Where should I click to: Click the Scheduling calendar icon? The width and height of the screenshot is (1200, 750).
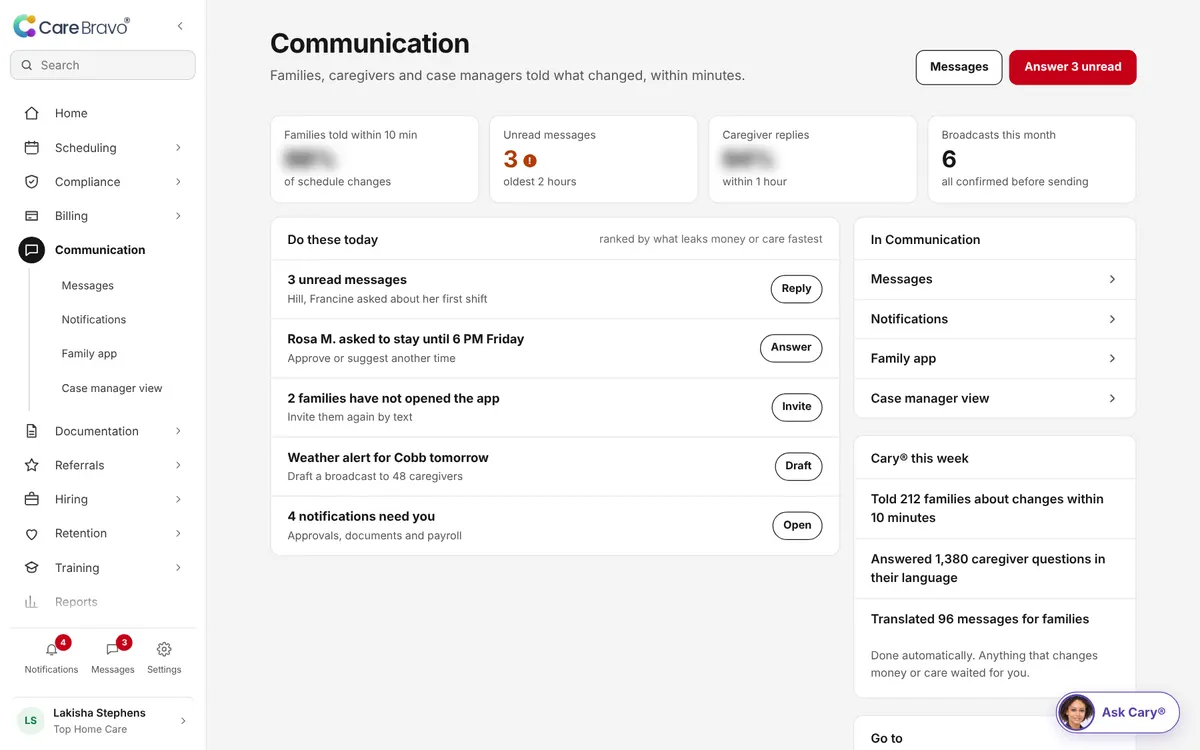pos(32,147)
